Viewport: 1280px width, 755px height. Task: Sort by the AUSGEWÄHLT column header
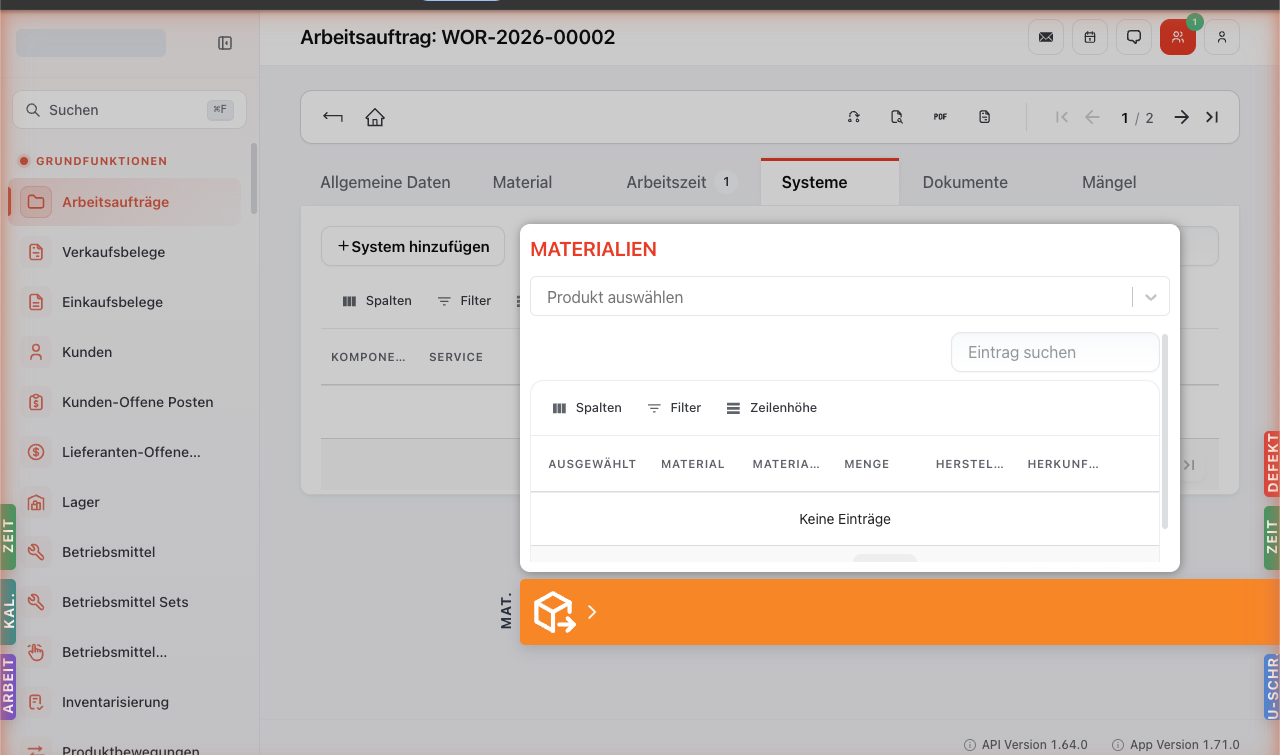(592, 464)
